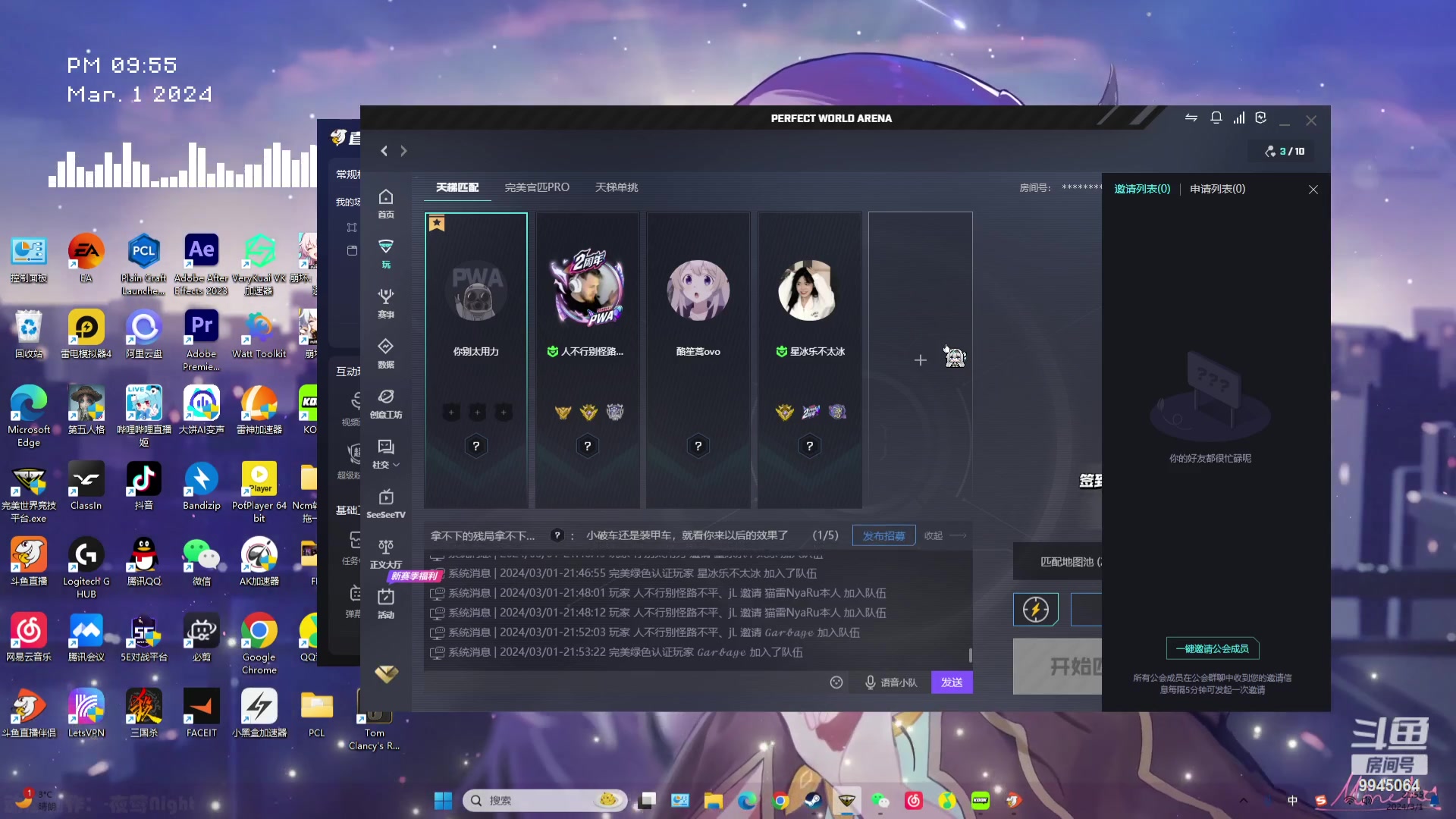Click the shield refresh icon in title bar
Viewport: 1456px width, 819px height.
pos(1261,118)
